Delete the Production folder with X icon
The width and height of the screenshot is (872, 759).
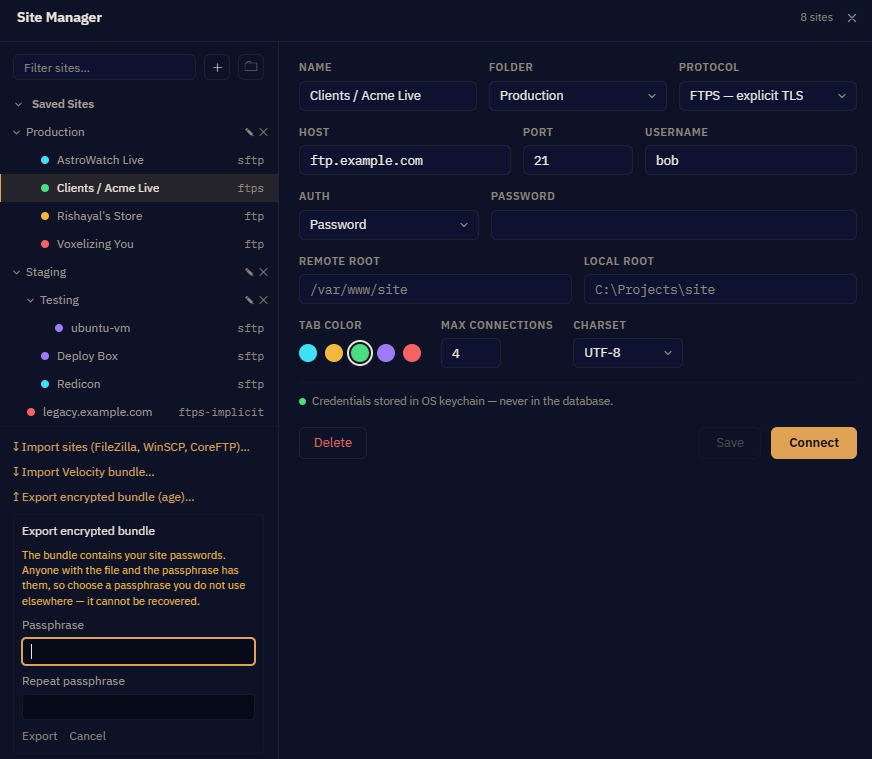264,132
